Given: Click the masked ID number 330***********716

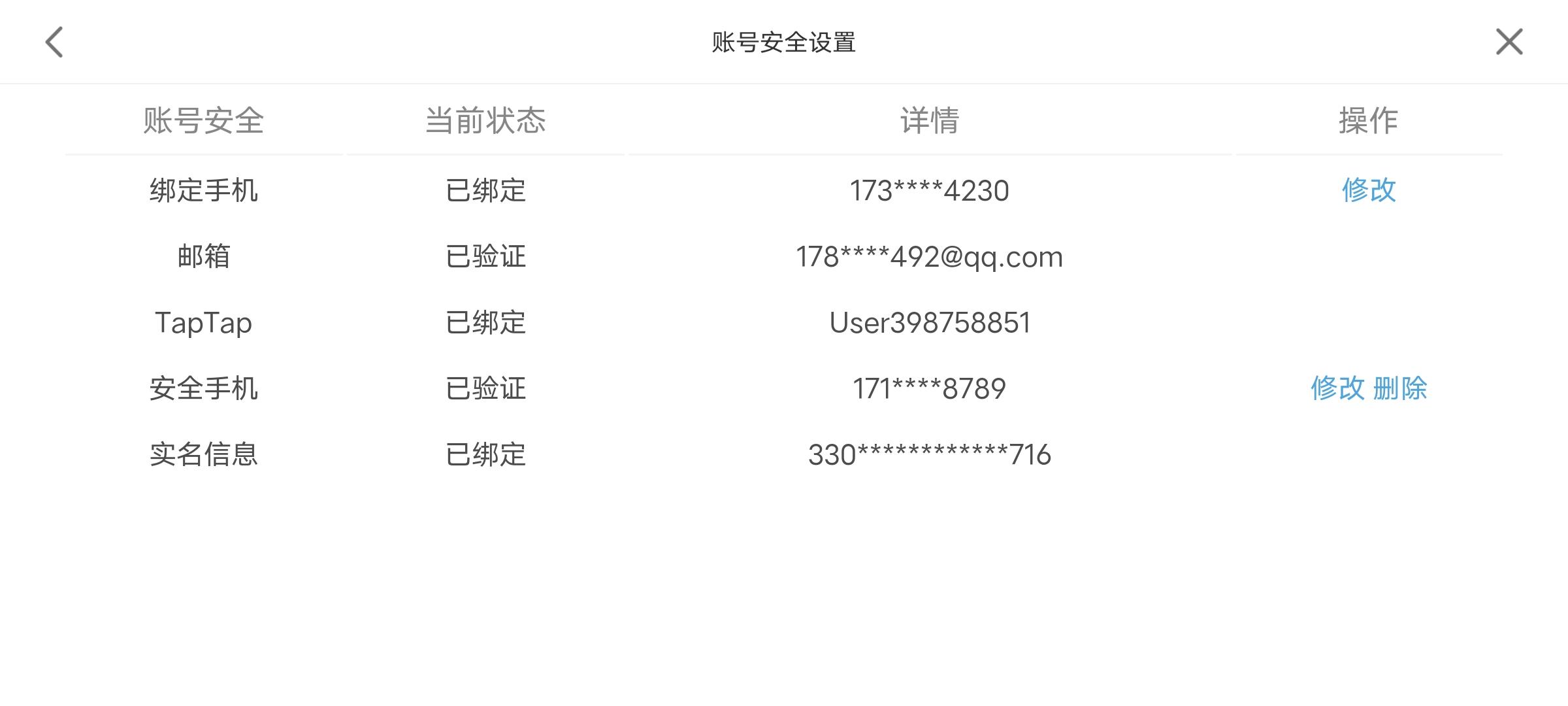Looking at the screenshot, I should [930, 454].
